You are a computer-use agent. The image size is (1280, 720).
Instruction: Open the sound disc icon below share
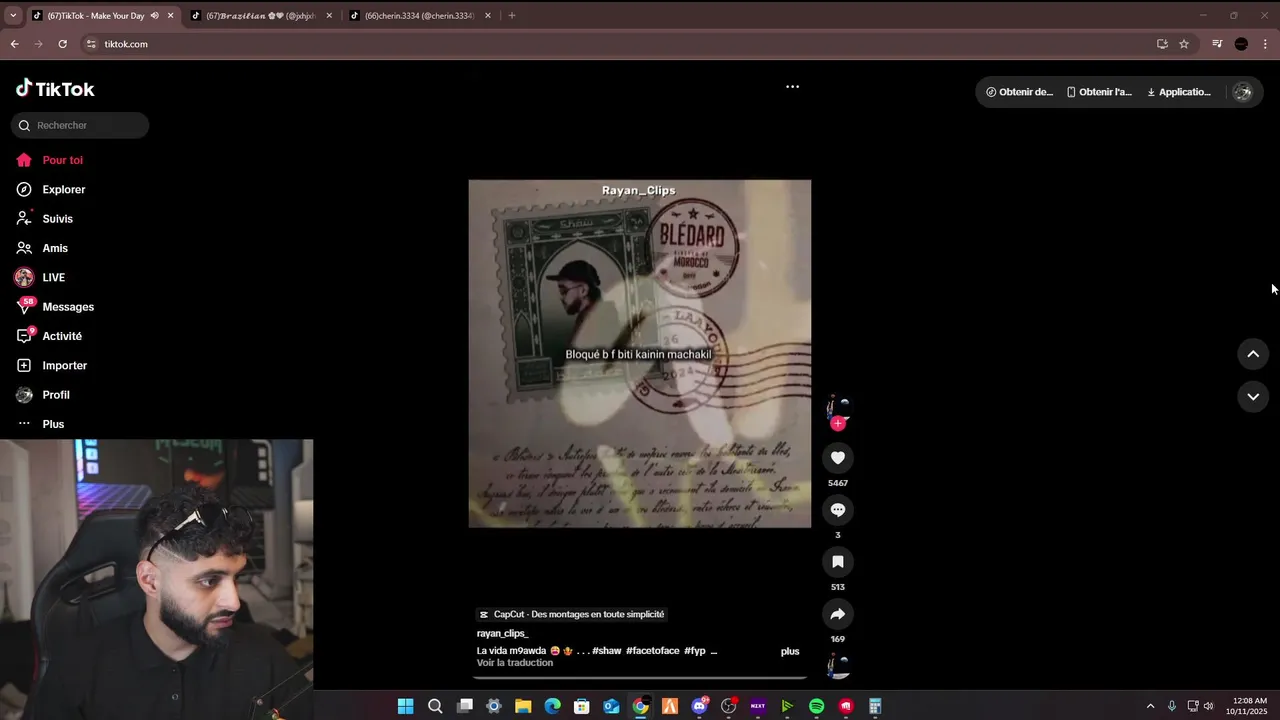tap(838, 667)
